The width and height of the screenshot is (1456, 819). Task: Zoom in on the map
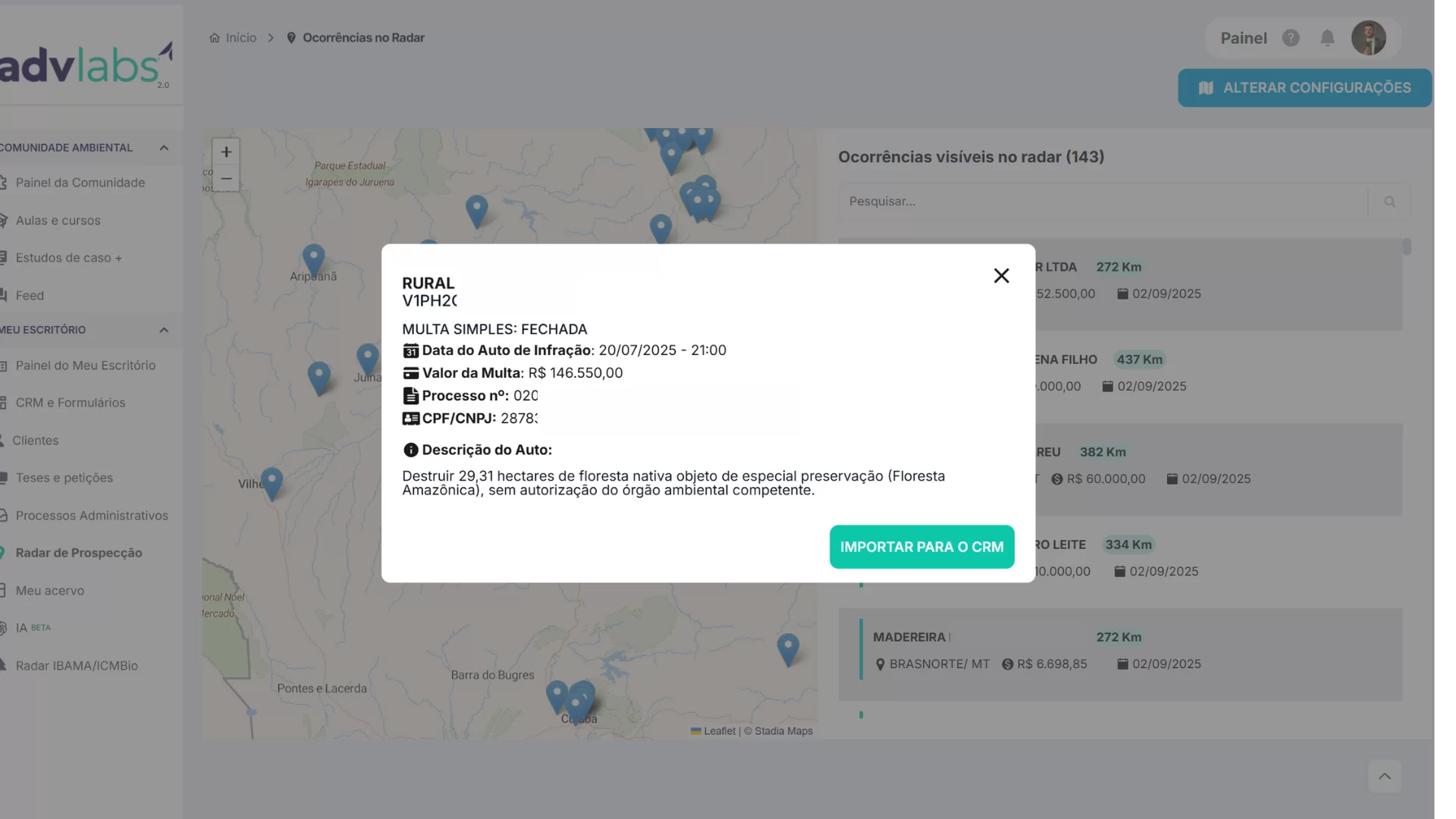pos(226,152)
